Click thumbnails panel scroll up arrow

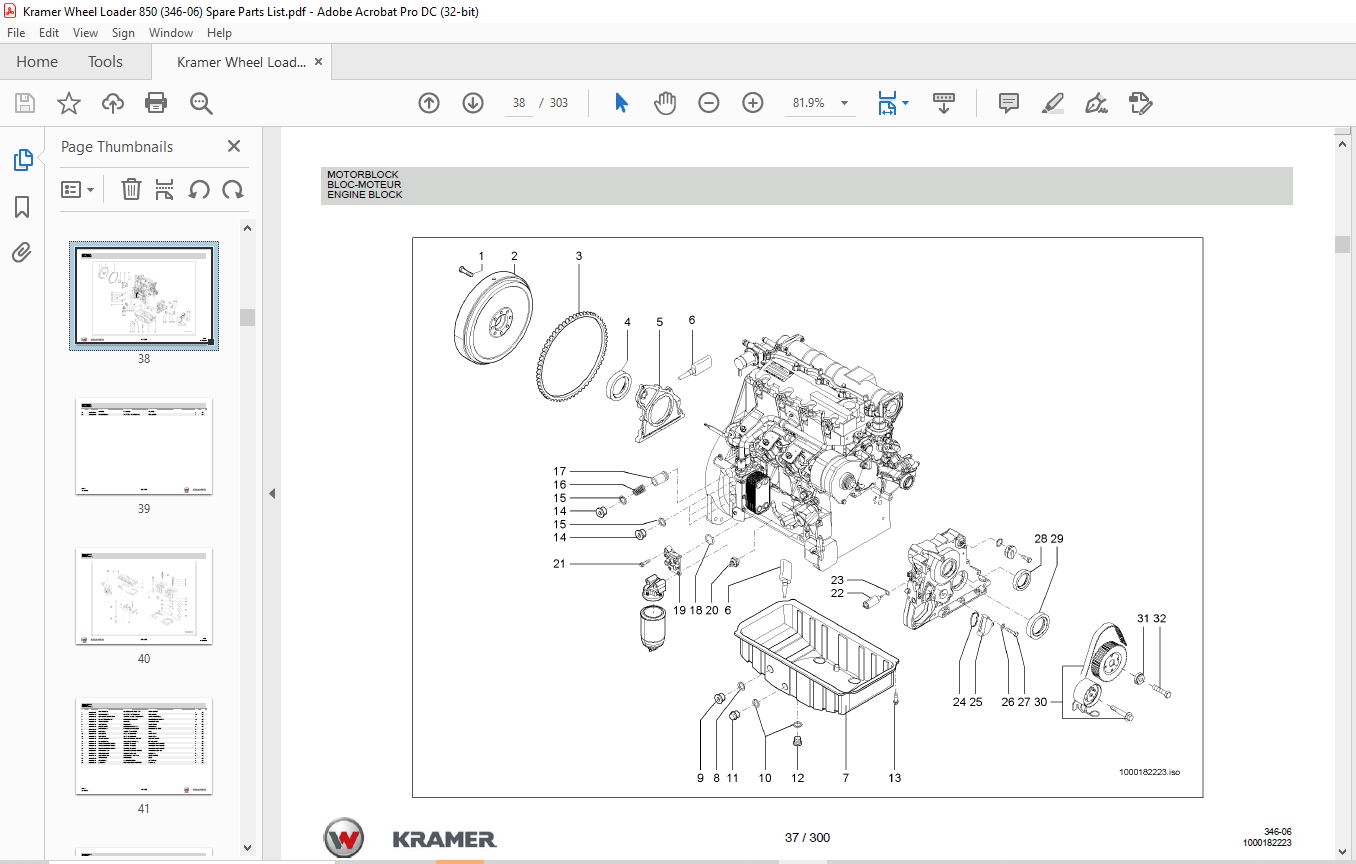[x=247, y=228]
